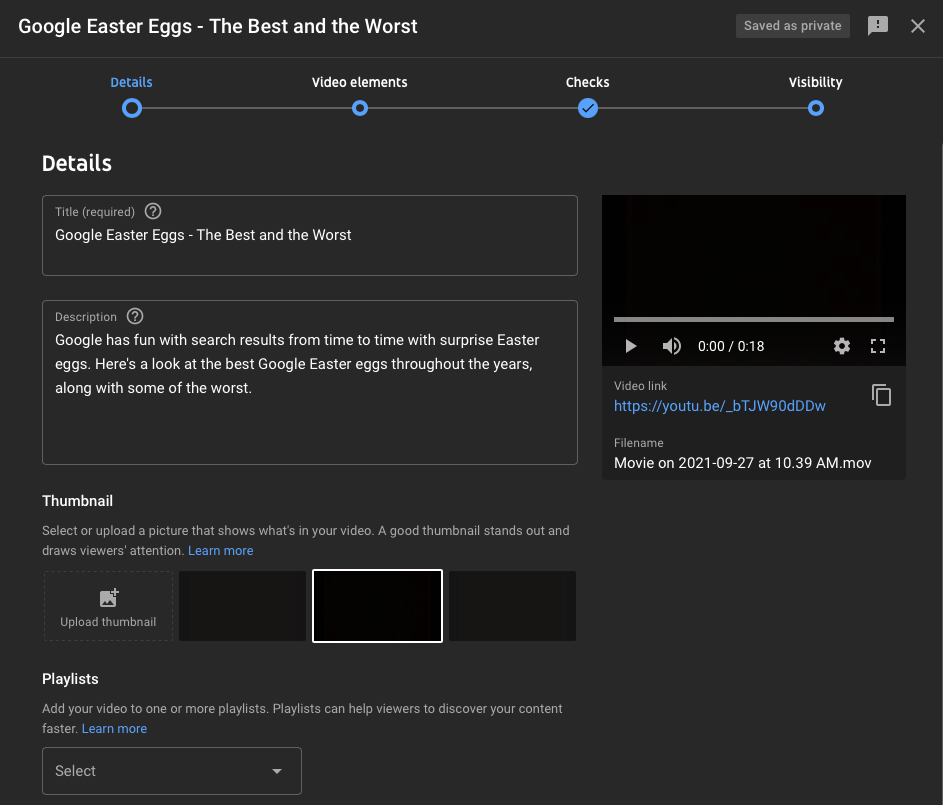Click the 0:00 / 0:18 time display
This screenshot has width=943, height=805.
pos(731,346)
